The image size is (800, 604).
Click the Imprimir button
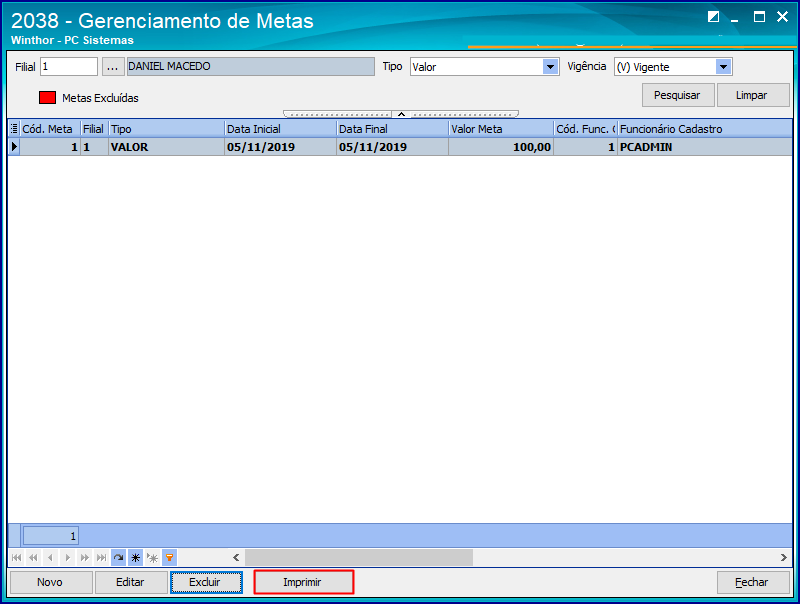(304, 582)
